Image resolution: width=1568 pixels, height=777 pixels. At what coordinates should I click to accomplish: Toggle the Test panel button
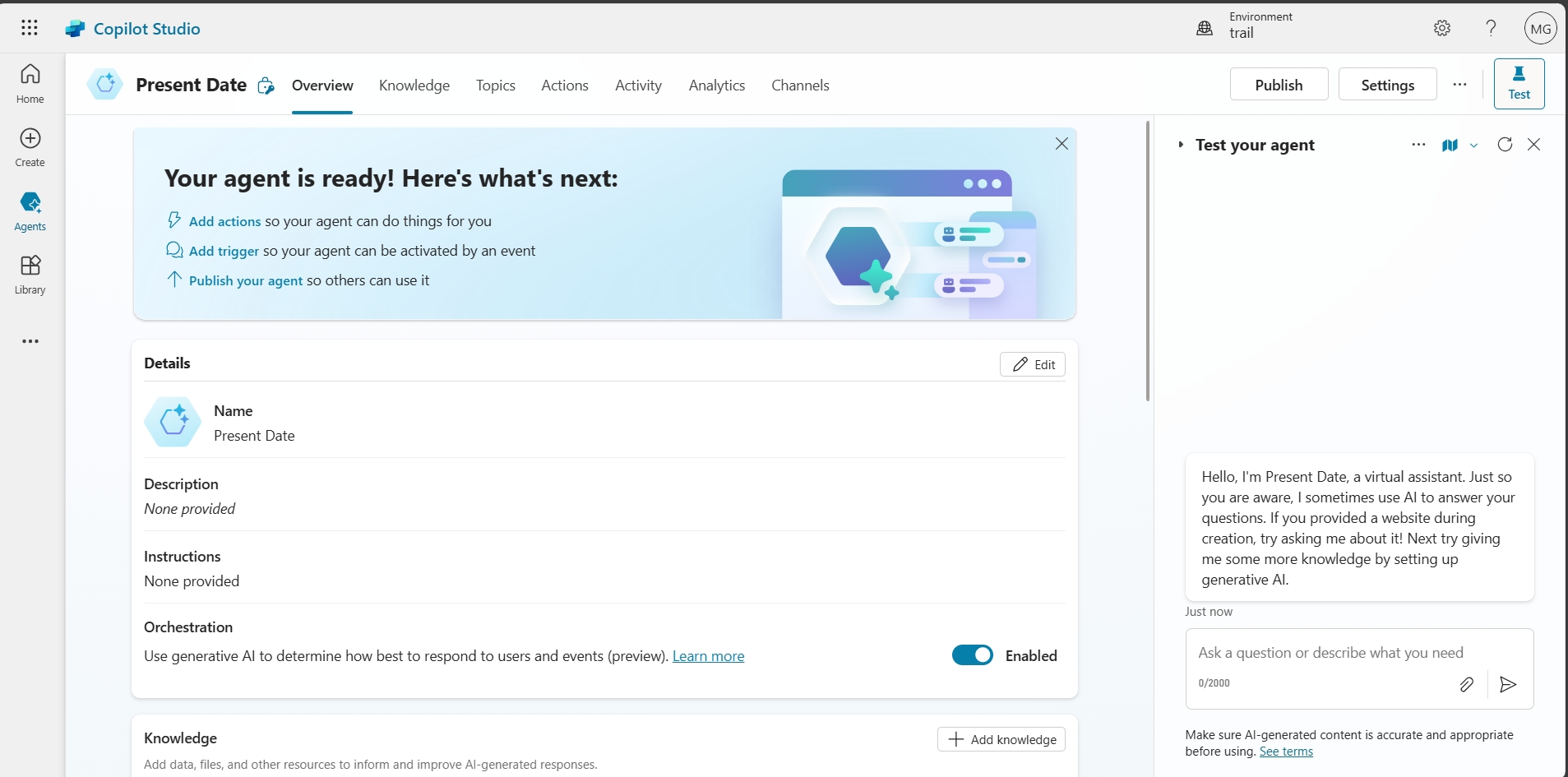(1519, 84)
